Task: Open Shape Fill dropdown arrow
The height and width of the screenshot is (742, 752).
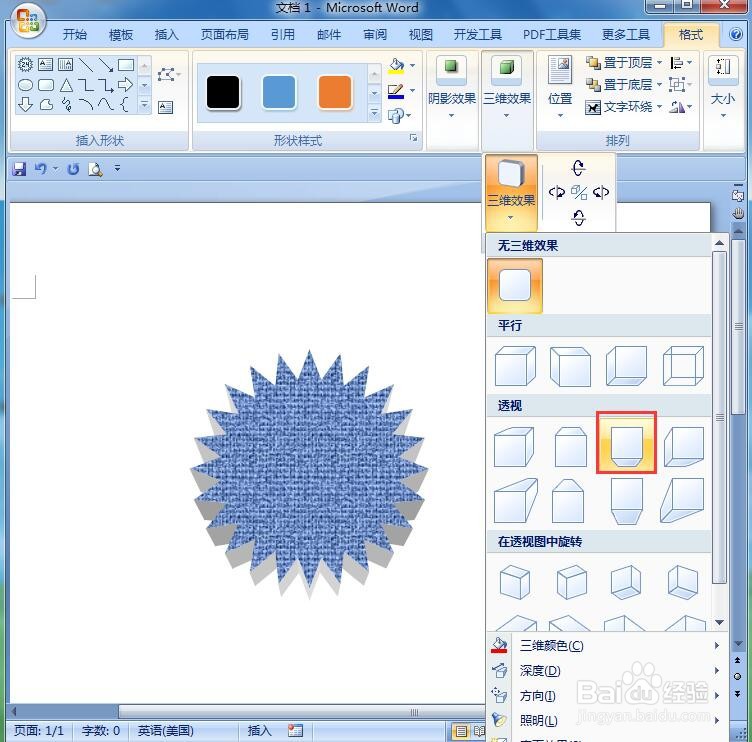Action: [412, 66]
